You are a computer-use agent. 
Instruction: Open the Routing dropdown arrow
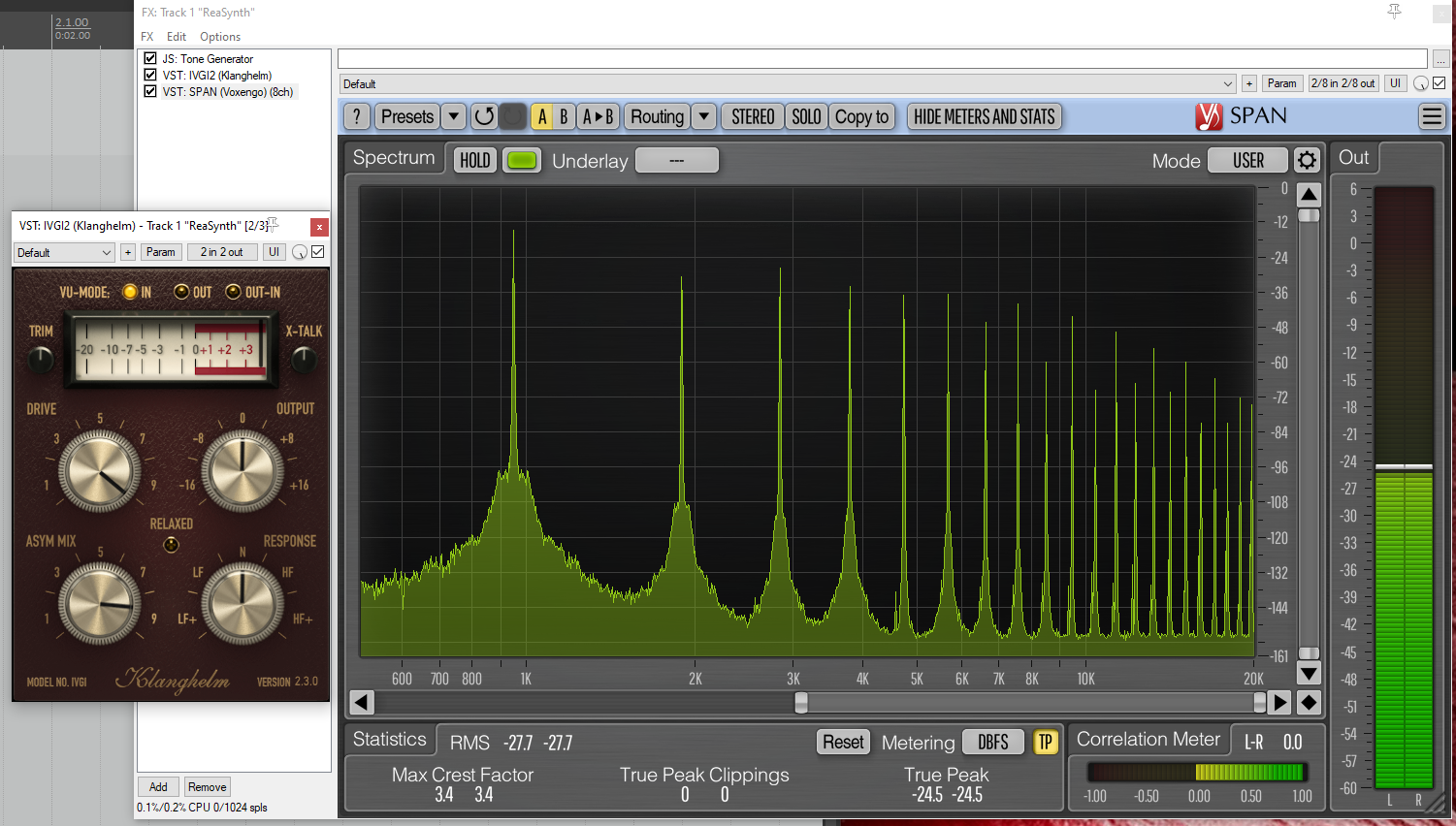pos(704,117)
